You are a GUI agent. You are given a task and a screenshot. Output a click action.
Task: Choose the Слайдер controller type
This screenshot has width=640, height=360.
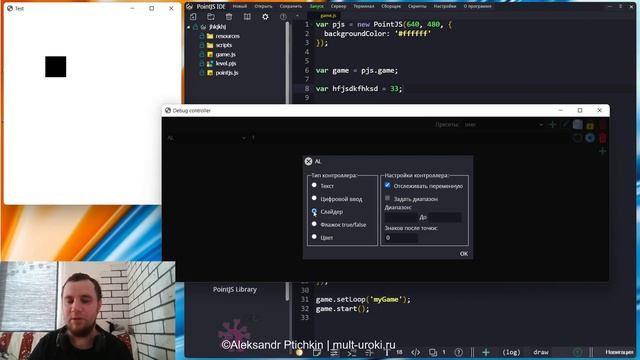point(314,211)
